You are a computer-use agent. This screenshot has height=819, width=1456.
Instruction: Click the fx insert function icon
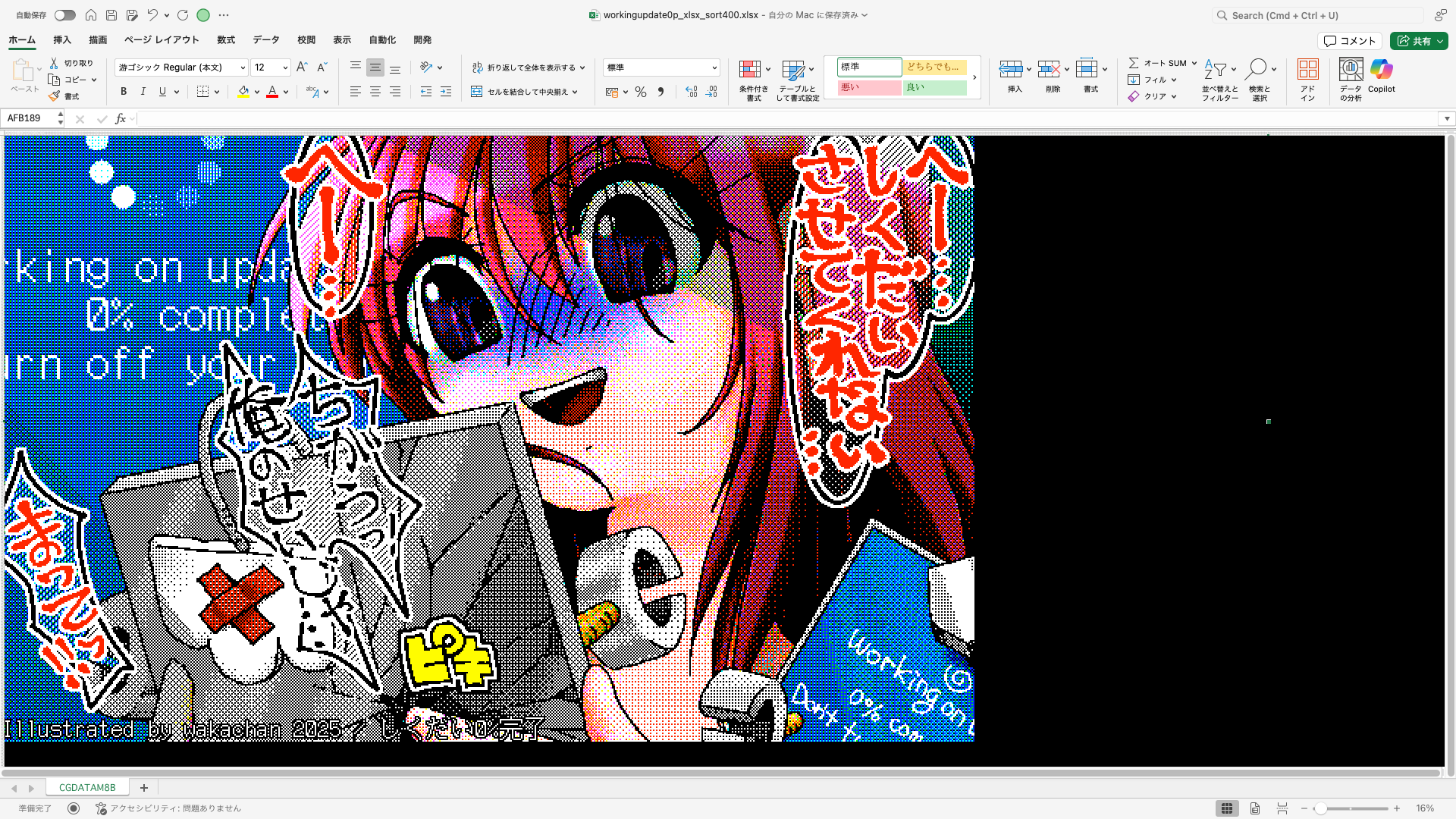[x=120, y=119]
